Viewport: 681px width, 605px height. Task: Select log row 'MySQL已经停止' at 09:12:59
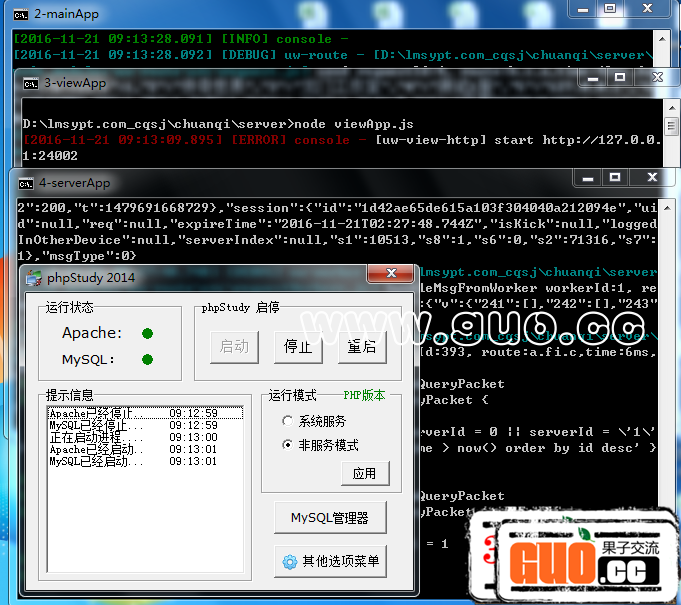(x=145, y=425)
